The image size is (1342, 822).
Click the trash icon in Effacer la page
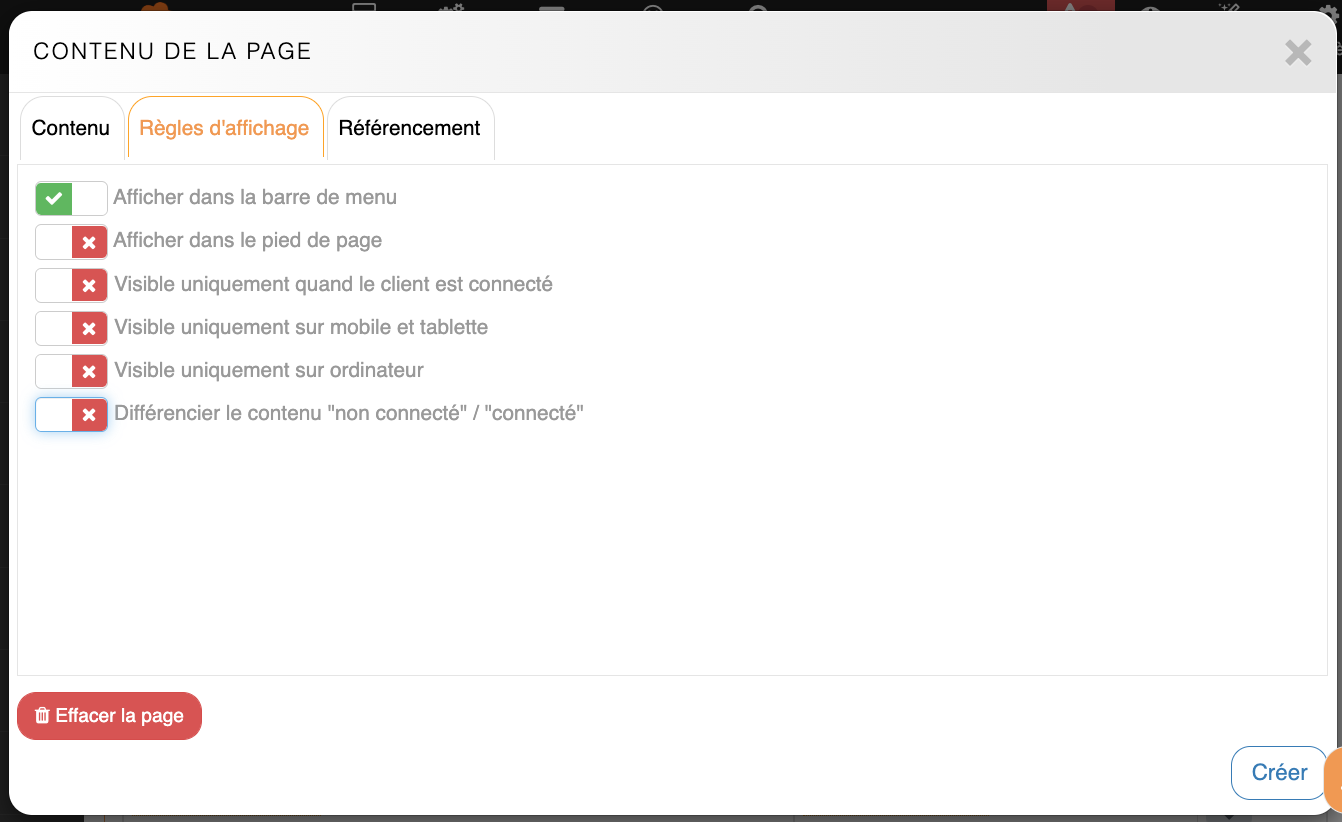pos(42,716)
